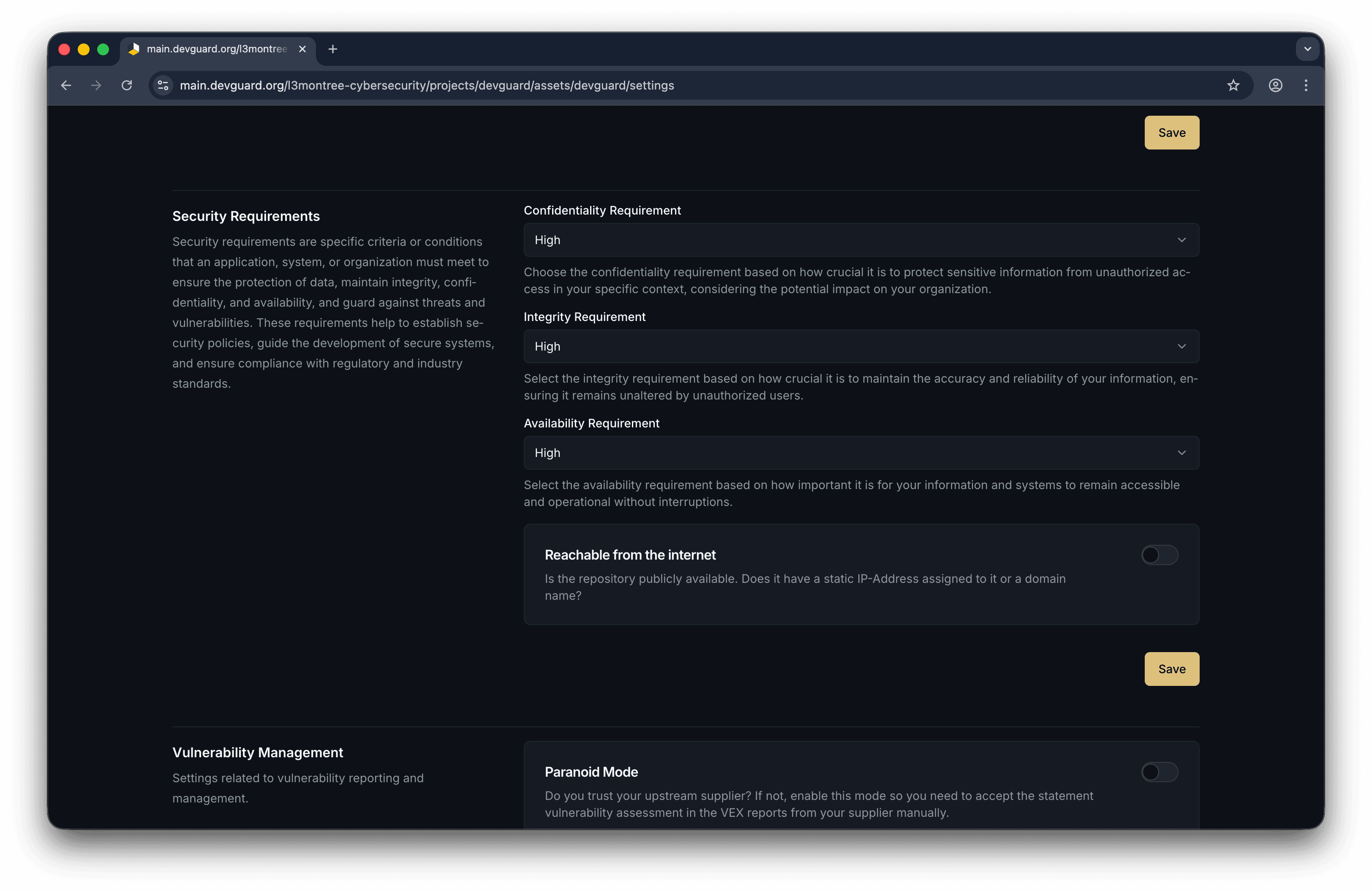Select the main.devguard.org tab
This screenshot has width=1372, height=892.
(x=213, y=49)
